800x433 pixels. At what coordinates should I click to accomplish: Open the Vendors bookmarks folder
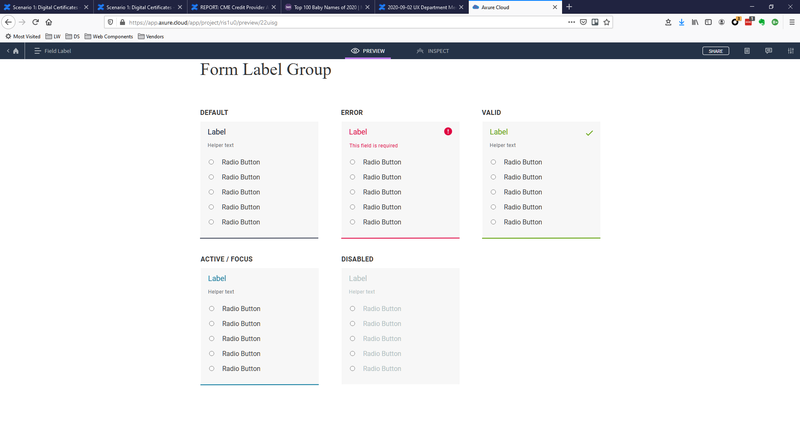click(151, 37)
